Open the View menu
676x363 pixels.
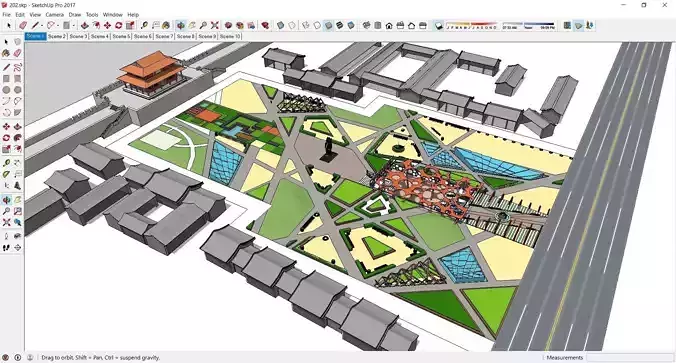(35, 15)
